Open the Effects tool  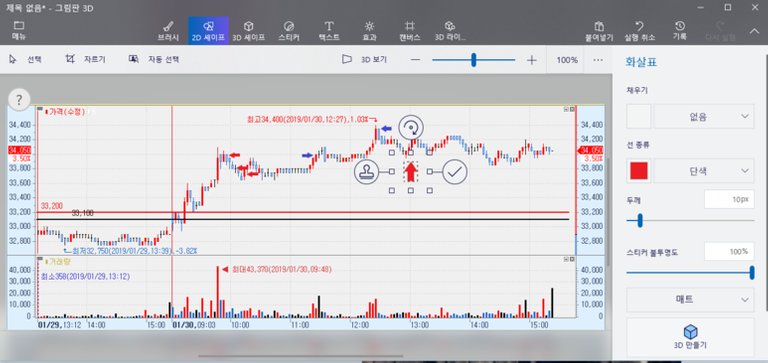pos(369,30)
